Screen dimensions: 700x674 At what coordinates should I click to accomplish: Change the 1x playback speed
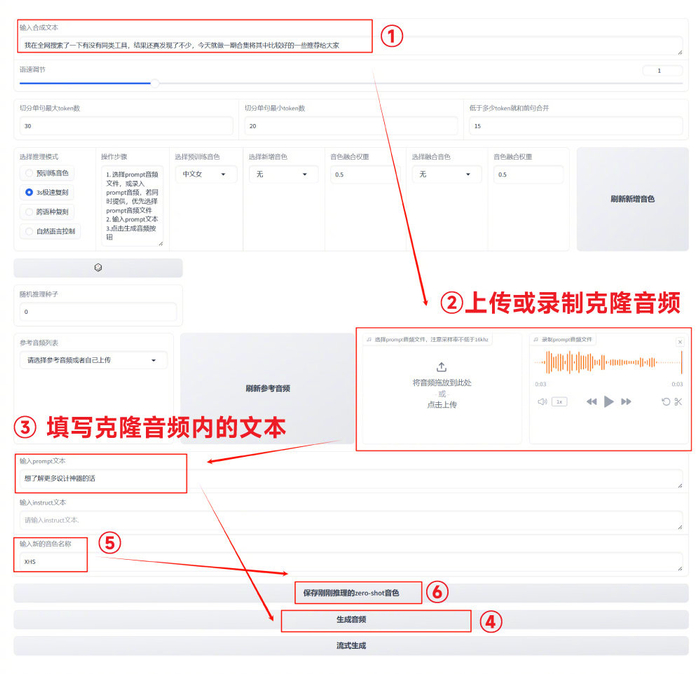(559, 402)
